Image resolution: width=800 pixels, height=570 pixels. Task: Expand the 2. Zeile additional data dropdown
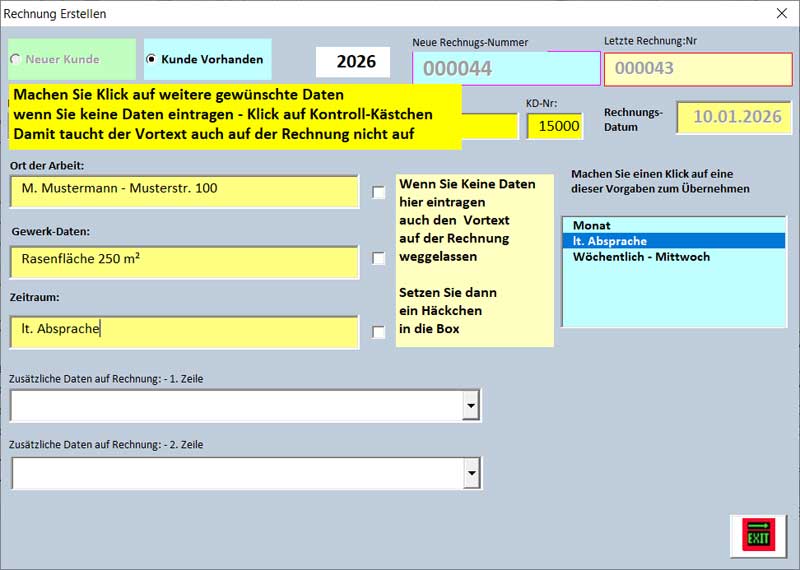(471, 473)
